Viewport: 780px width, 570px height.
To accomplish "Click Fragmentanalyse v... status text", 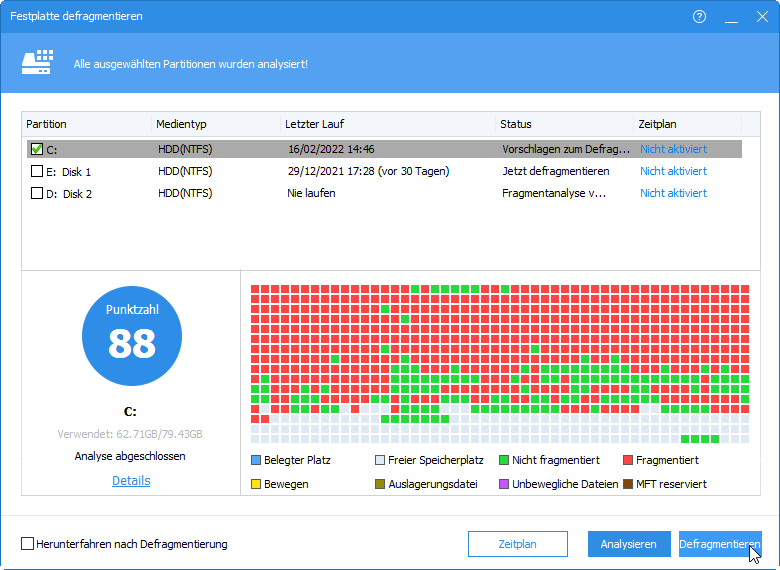I will (554, 193).
